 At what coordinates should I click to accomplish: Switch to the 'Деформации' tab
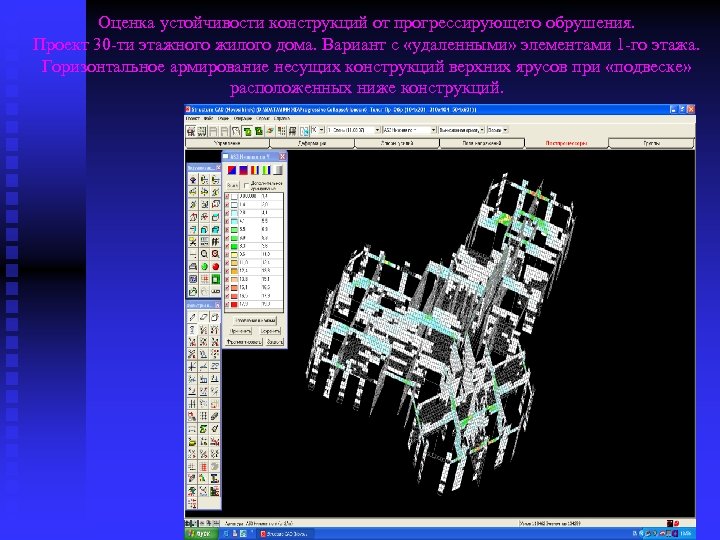(x=312, y=143)
